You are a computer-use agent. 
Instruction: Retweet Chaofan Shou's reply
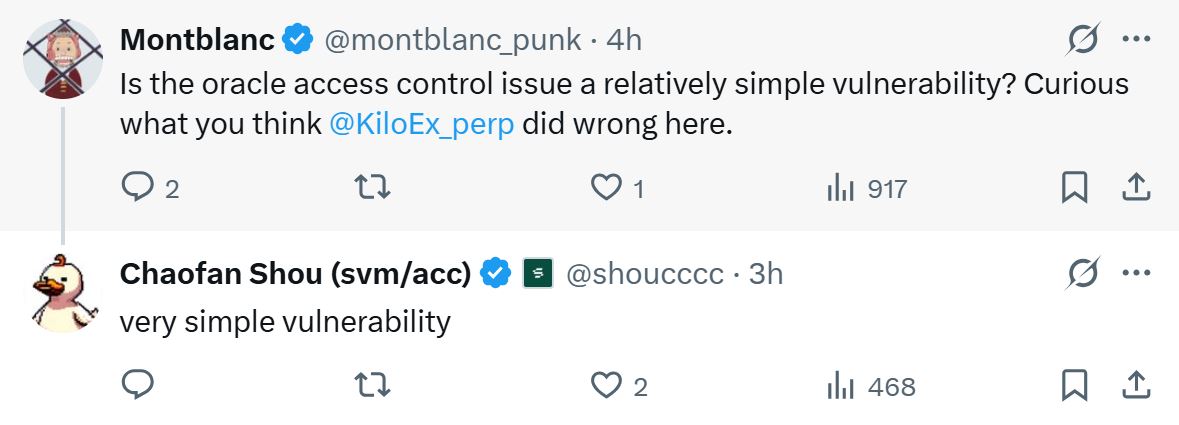pyautogui.click(x=372, y=385)
